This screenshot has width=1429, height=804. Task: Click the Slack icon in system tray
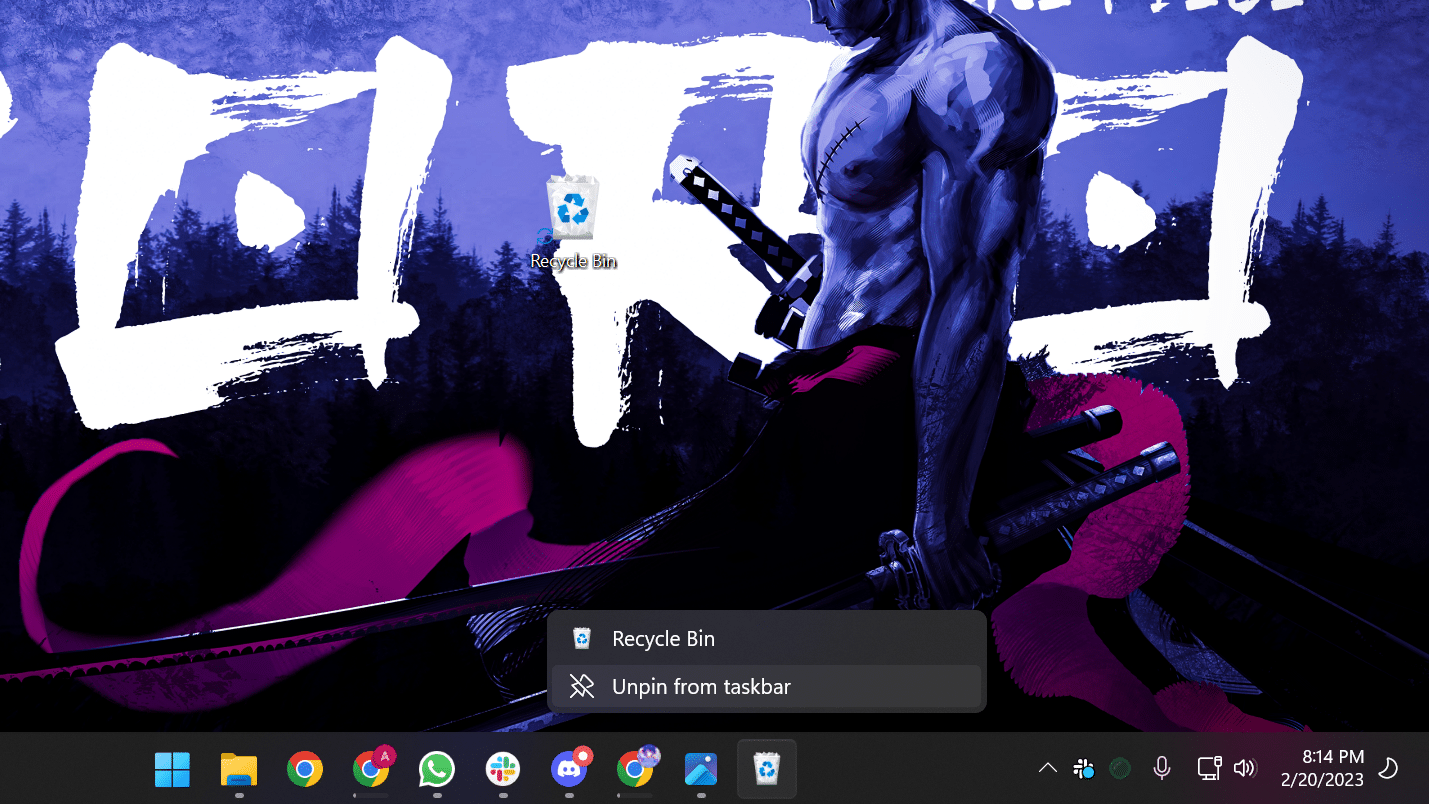pyautogui.click(x=1083, y=768)
